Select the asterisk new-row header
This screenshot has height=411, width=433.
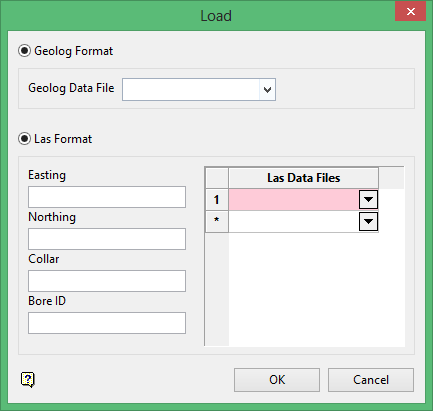[x=217, y=221]
